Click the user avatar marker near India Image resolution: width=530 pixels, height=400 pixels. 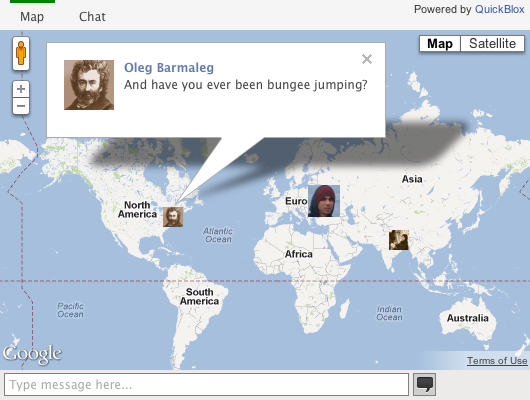pos(399,240)
